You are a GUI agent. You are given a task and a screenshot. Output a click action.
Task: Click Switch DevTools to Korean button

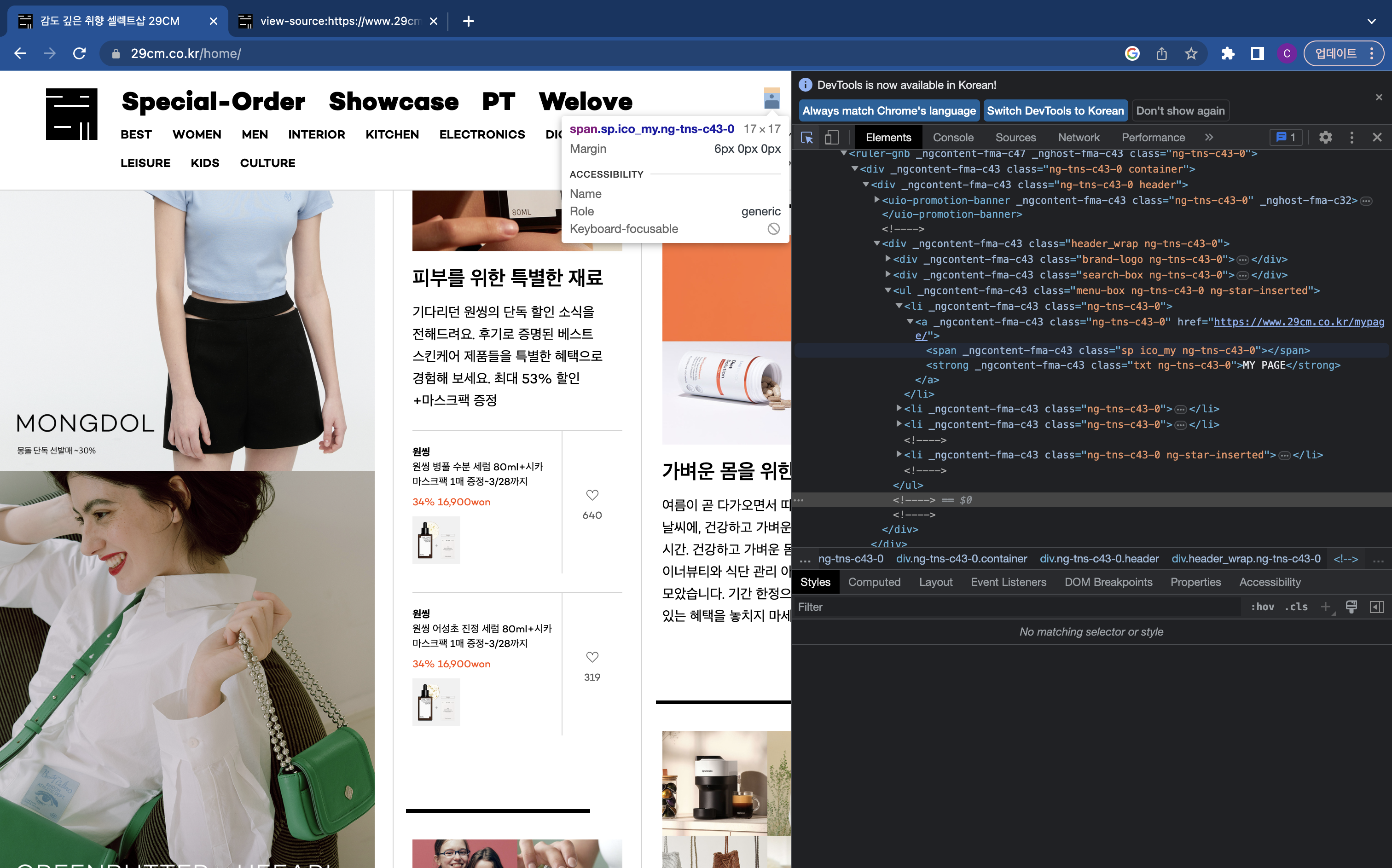point(1055,111)
